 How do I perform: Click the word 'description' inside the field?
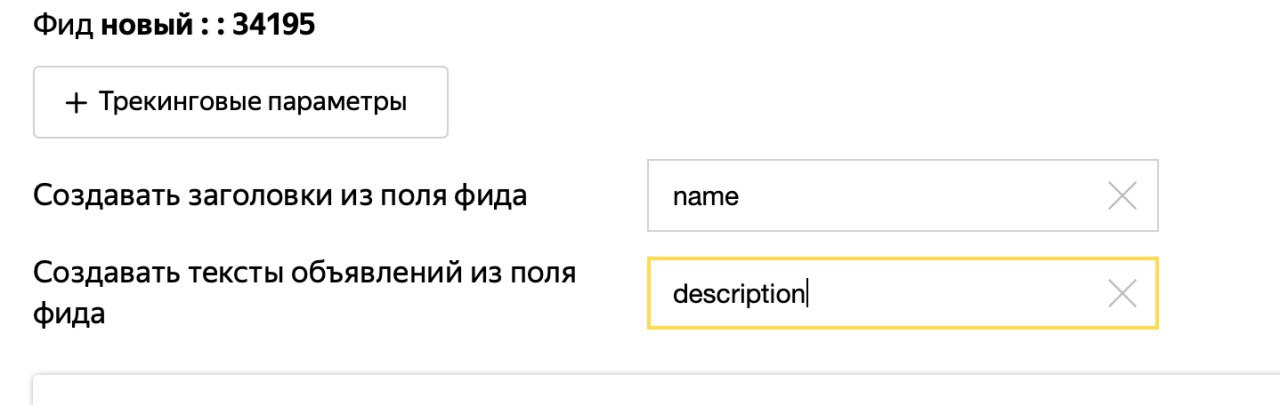coord(738,295)
